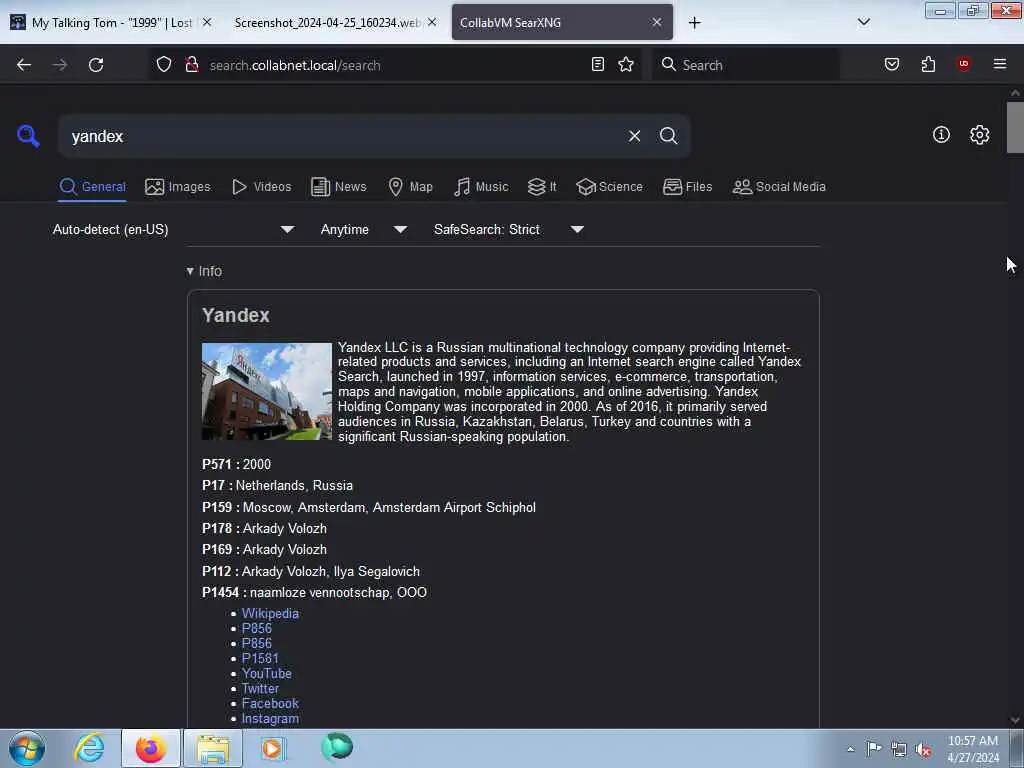Screen dimensions: 1024x768
Task: Switch to the General category
Action: [92, 187]
